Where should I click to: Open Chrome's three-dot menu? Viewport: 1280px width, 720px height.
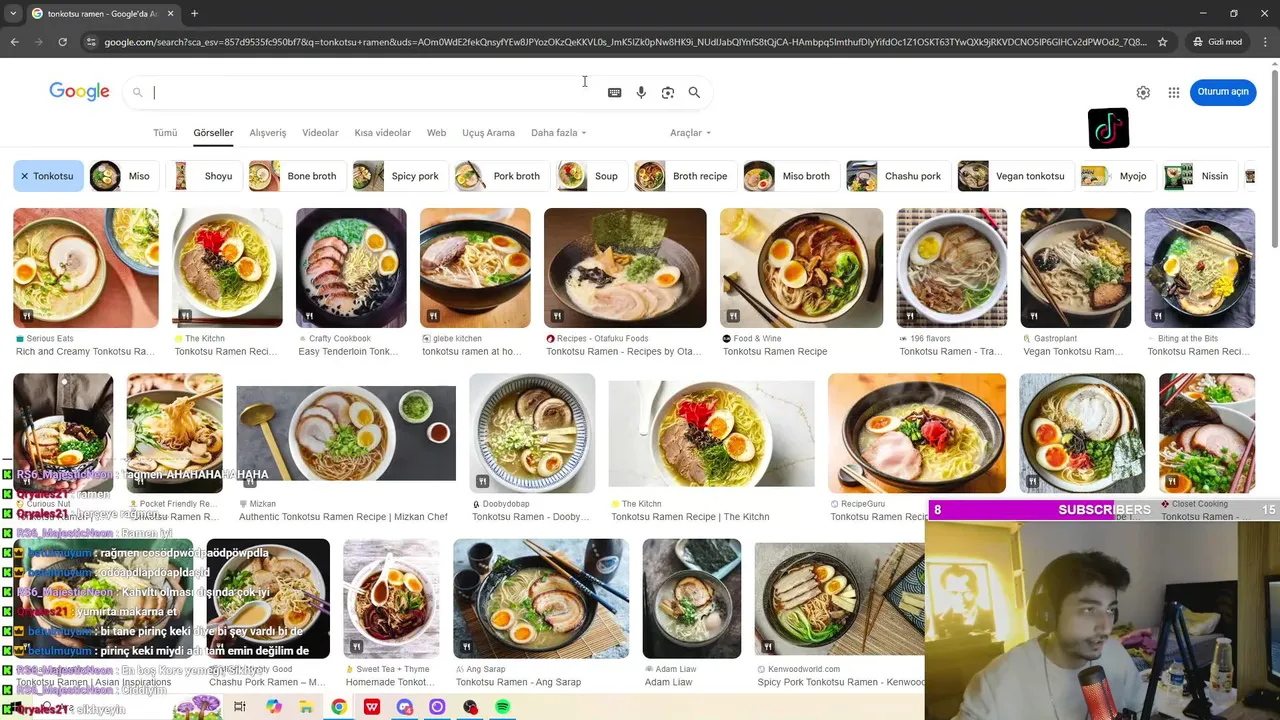1265,42
